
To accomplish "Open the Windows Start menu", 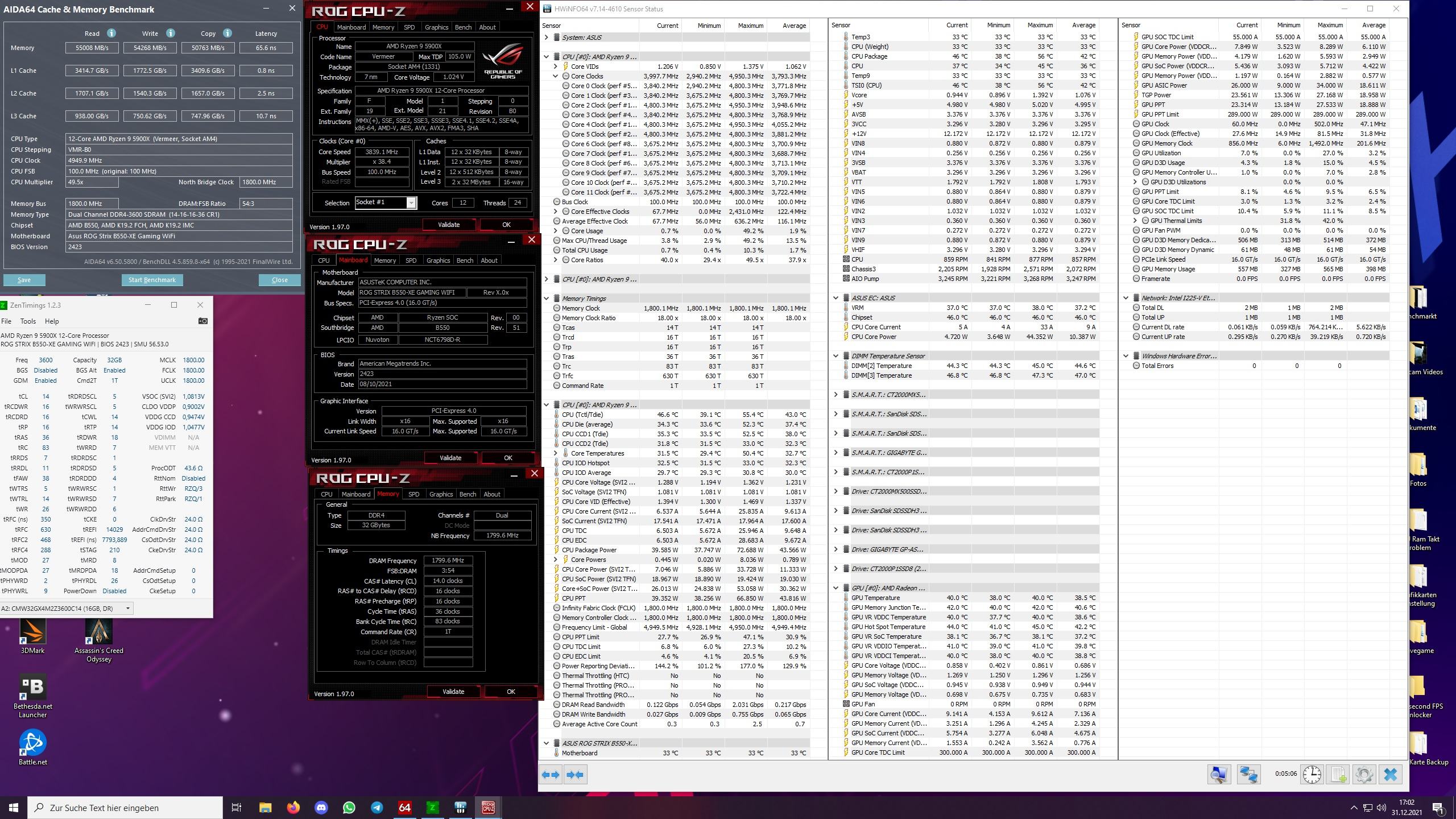I will click(x=14, y=808).
